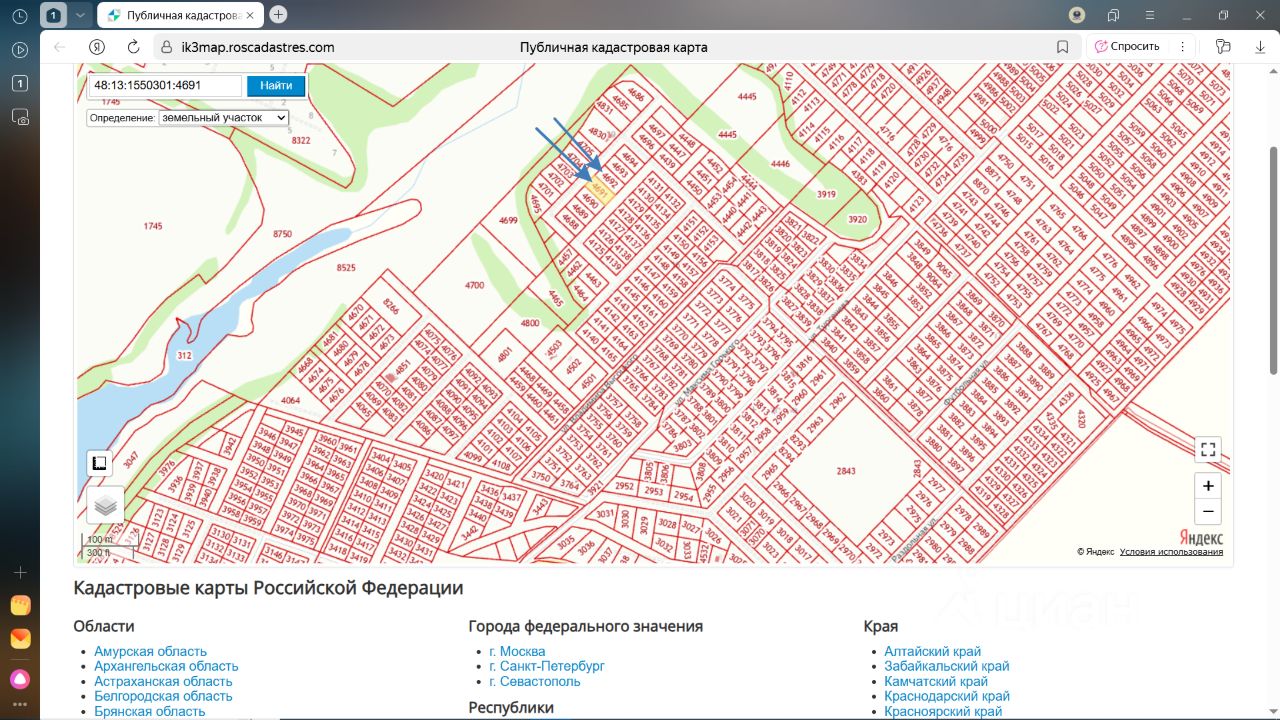Open a new browser tab
Screen dimensions: 1280x720
click(278, 15)
